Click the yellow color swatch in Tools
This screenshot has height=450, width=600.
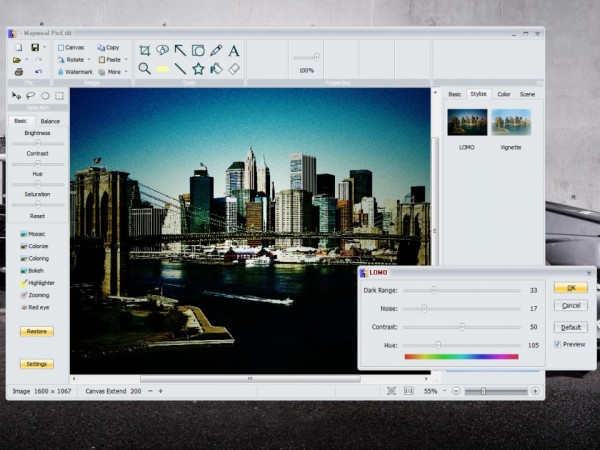pyautogui.click(x=162, y=69)
